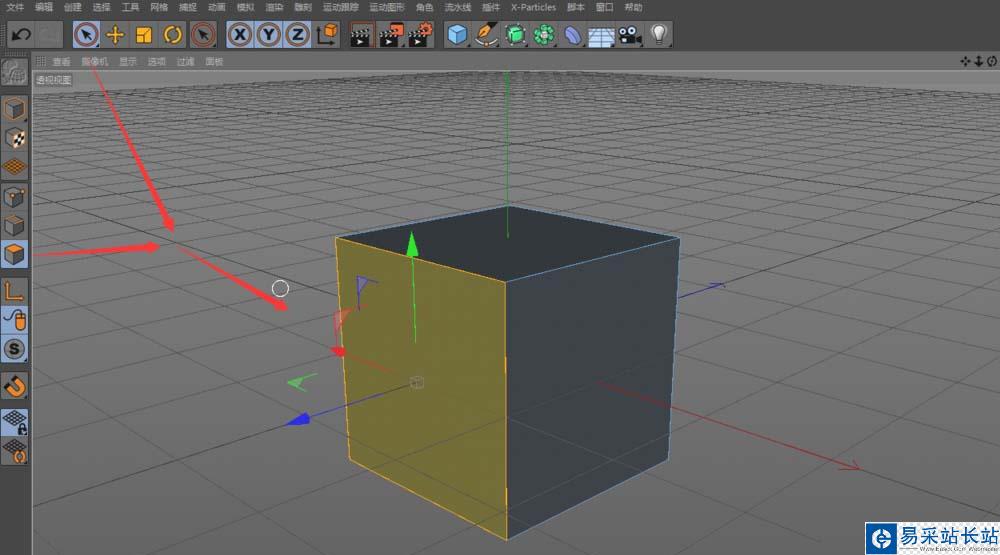Image resolution: width=1000 pixels, height=555 pixels.
Task: Open the 工具 menu
Action: [x=130, y=7]
